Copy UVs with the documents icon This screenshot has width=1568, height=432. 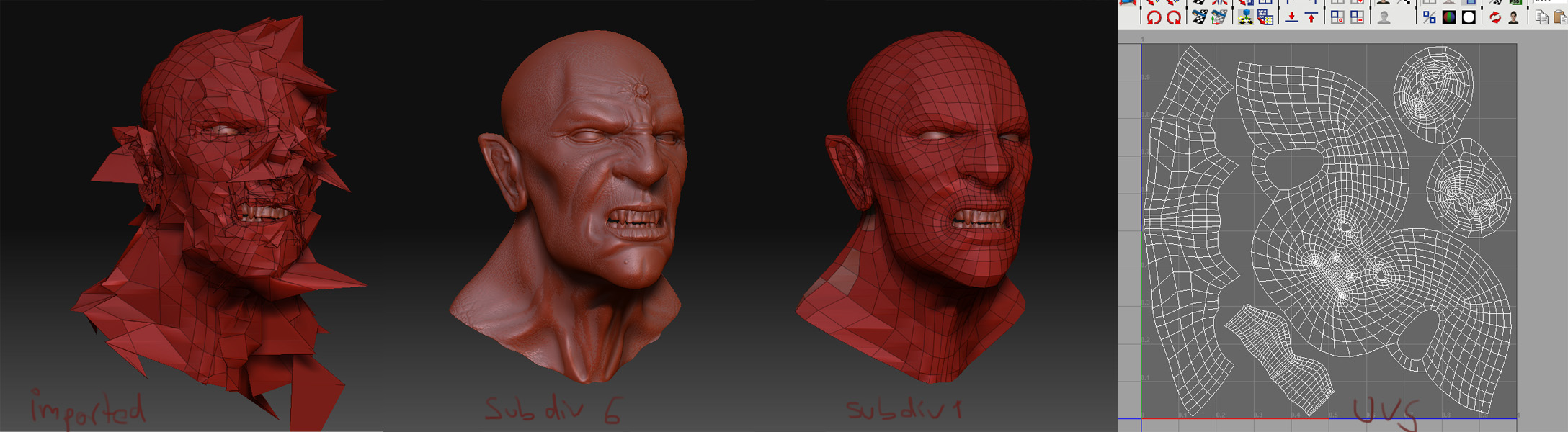coord(1541,17)
